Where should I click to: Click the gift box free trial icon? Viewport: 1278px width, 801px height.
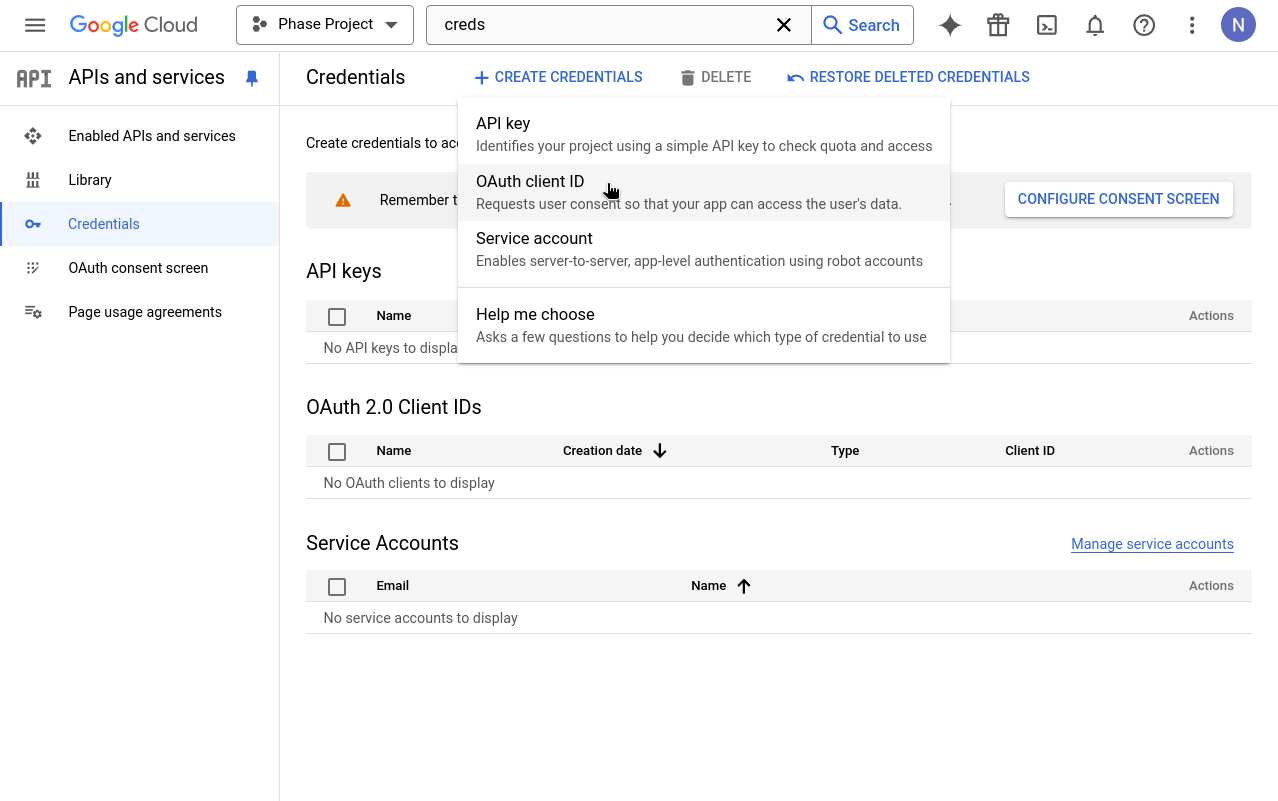998,25
